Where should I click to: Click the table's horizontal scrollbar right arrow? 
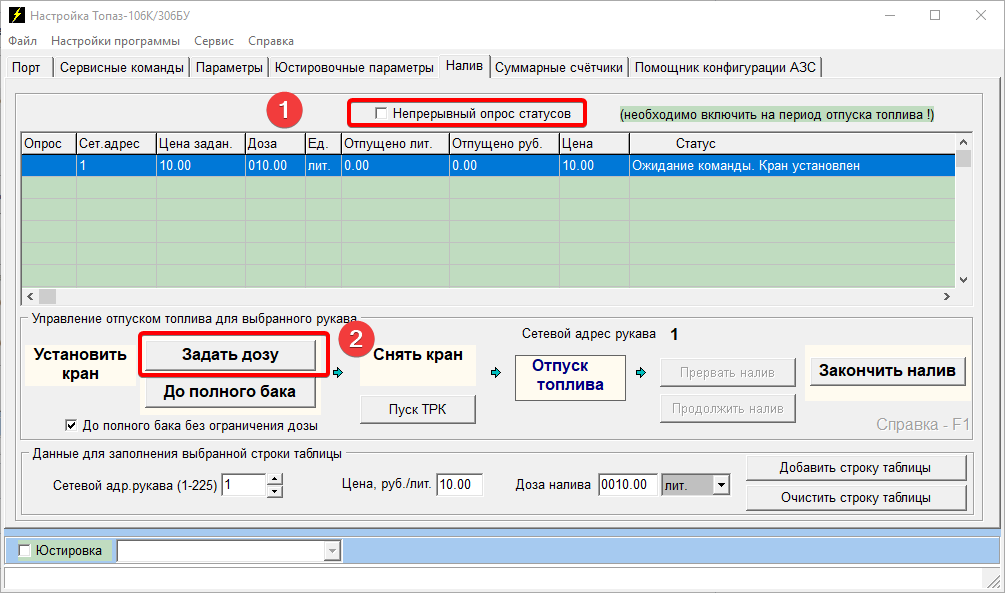pyautogui.click(x=947, y=297)
